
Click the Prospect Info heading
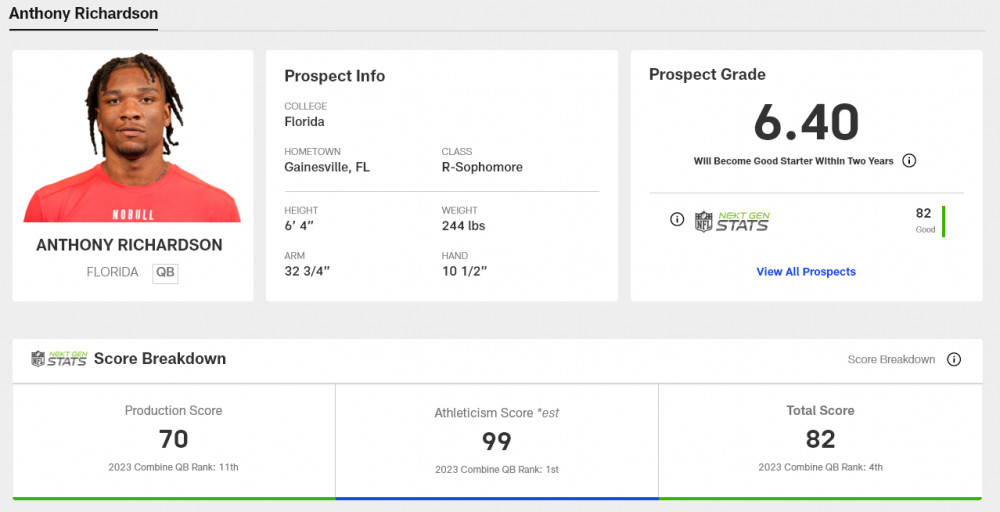[334, 76]
